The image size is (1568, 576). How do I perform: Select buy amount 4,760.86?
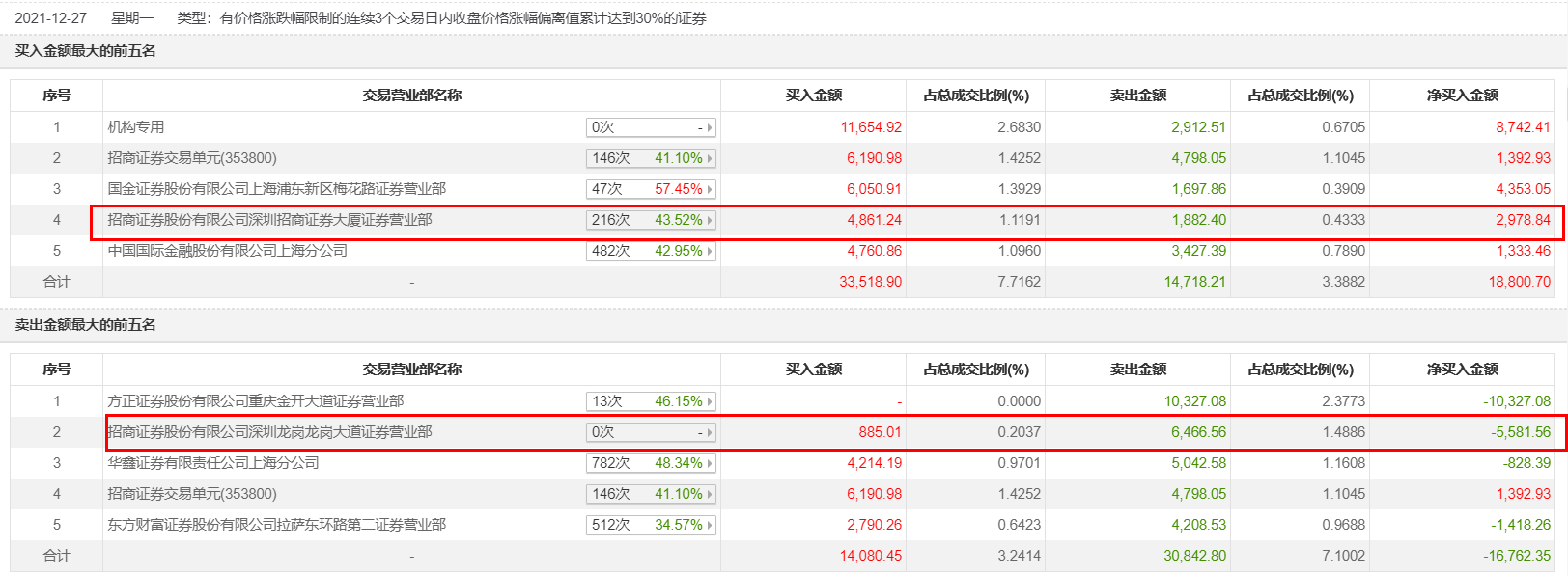pyautogui.click(x=875, y=251)
